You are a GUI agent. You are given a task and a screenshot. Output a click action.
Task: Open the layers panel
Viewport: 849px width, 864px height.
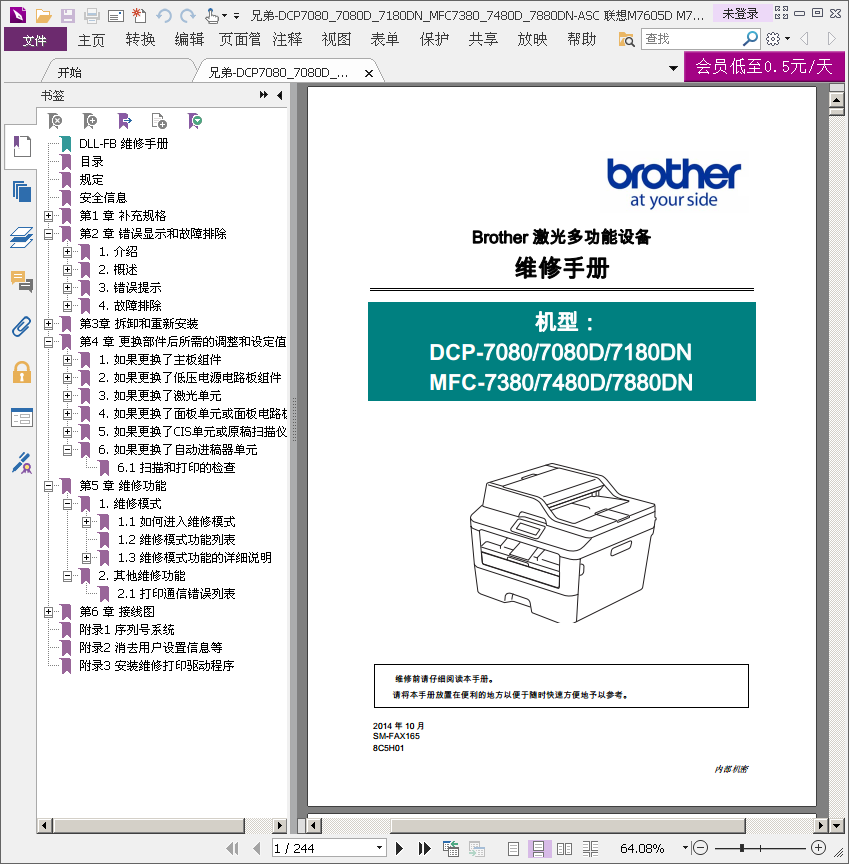[21, 237]
